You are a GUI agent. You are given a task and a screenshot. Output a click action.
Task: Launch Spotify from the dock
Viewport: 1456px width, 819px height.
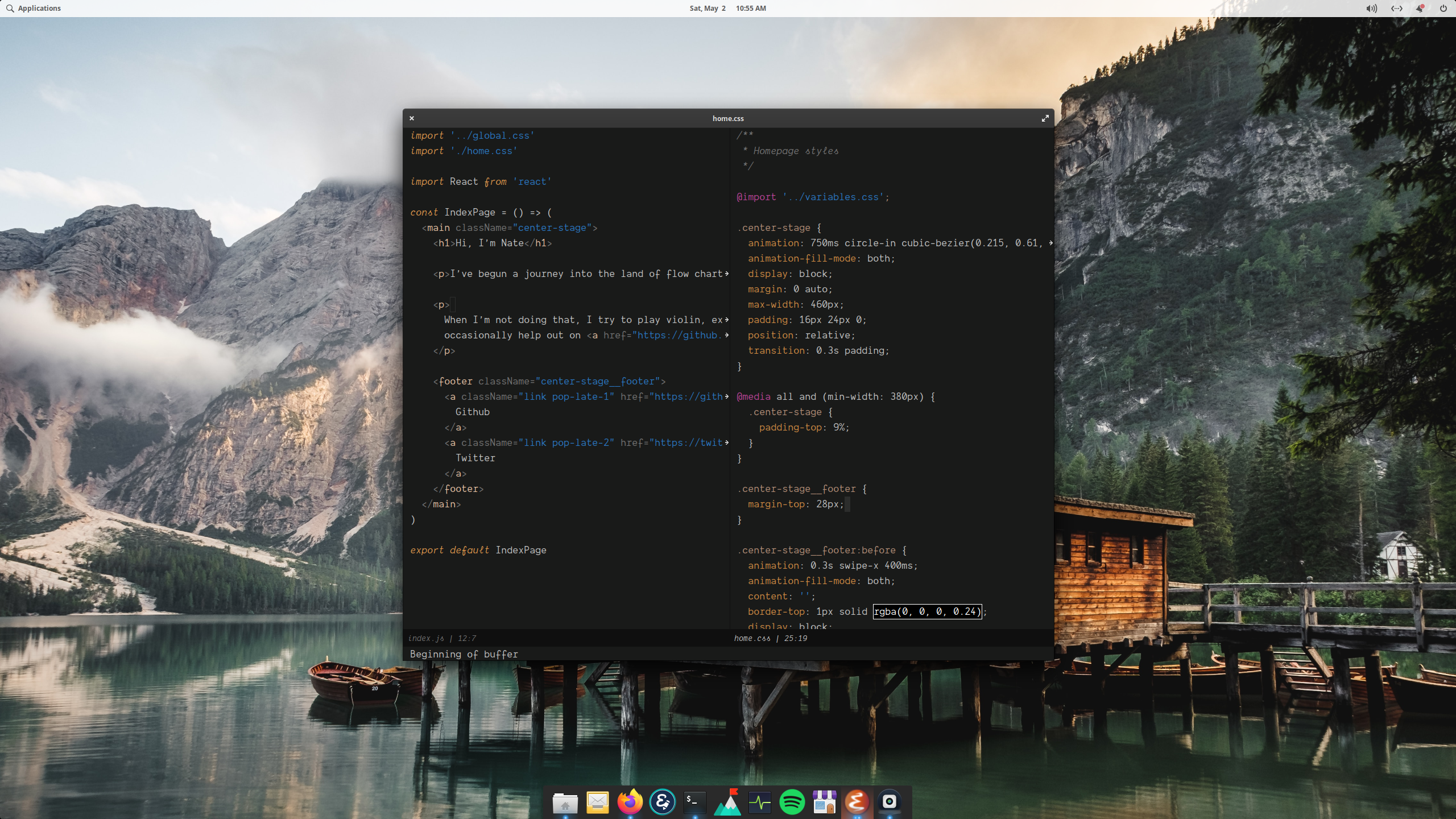792,803
